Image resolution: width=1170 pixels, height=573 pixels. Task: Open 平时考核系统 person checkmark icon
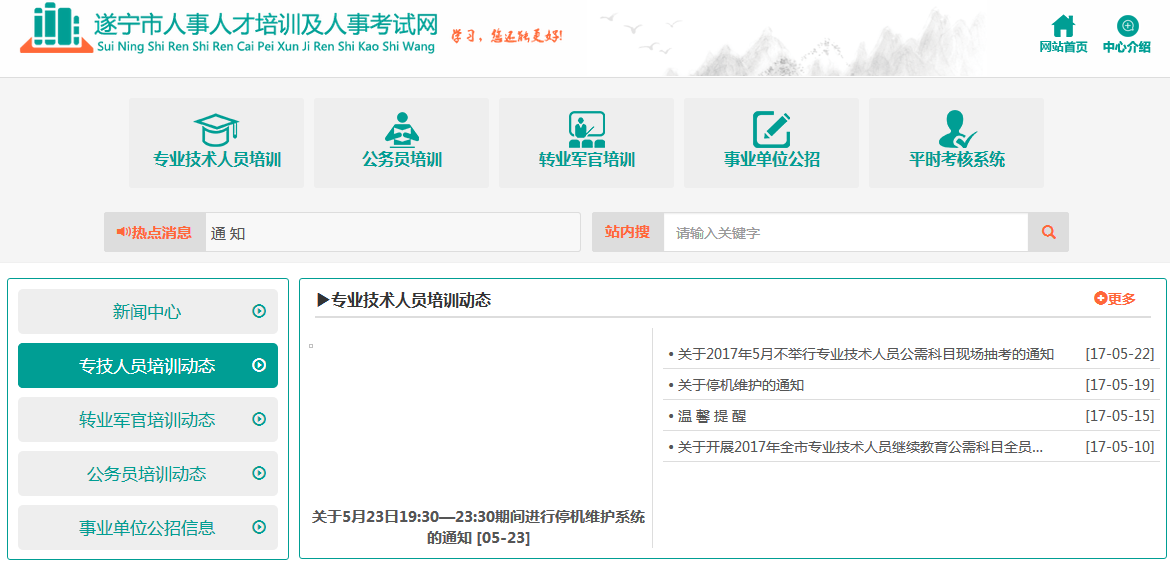coord(956,129)
